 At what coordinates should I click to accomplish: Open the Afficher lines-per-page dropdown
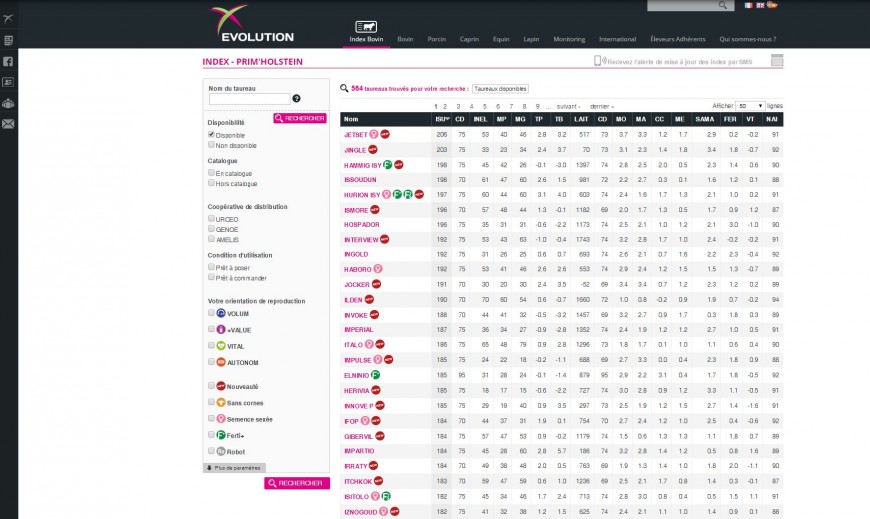click(750, 105)
